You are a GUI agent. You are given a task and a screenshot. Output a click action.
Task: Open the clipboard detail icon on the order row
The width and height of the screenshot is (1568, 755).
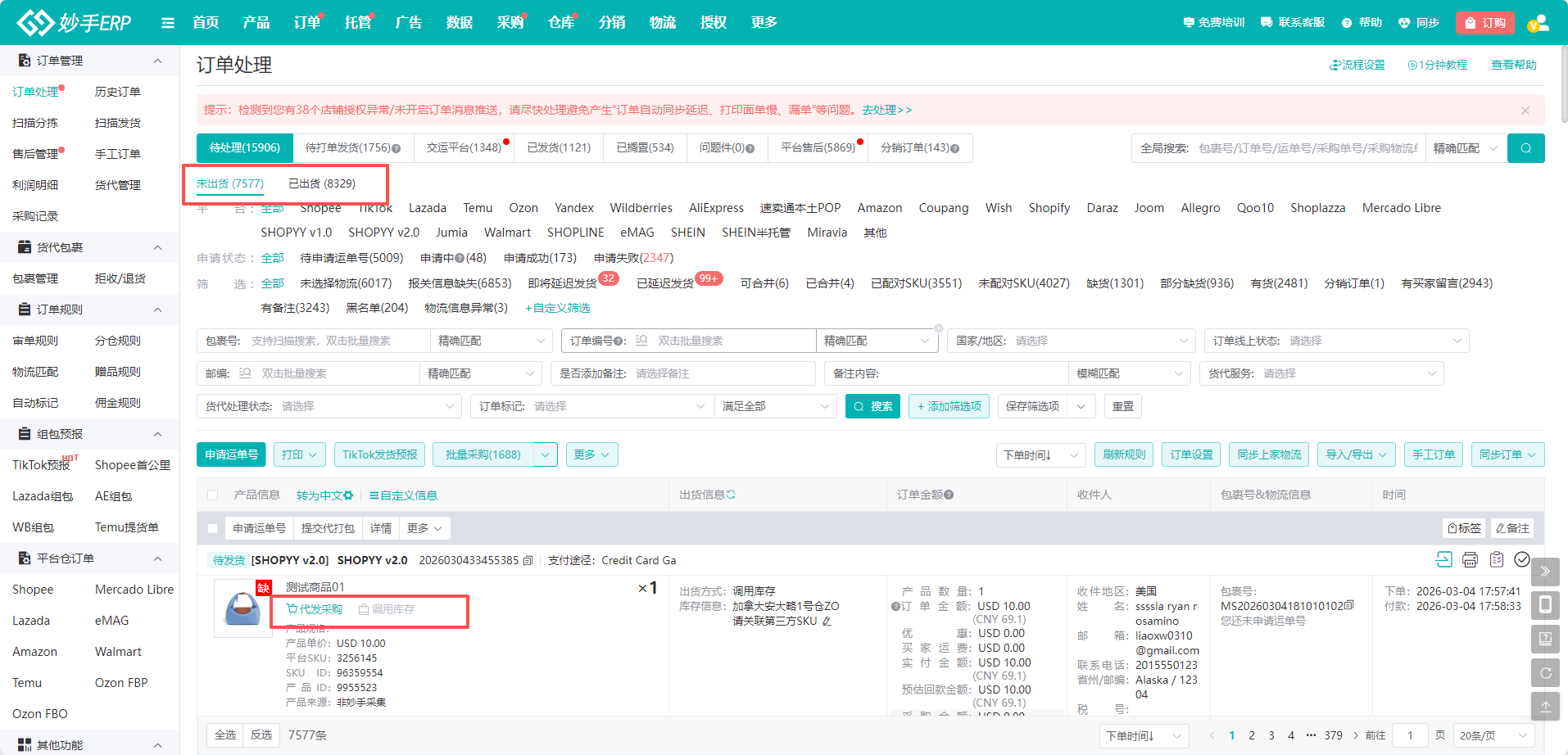tap(1497, 559)
